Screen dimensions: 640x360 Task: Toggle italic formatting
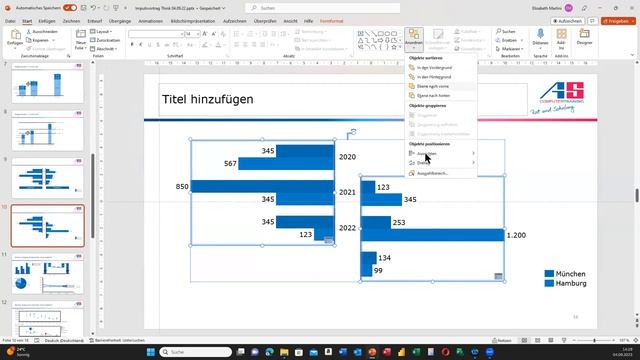141,44
